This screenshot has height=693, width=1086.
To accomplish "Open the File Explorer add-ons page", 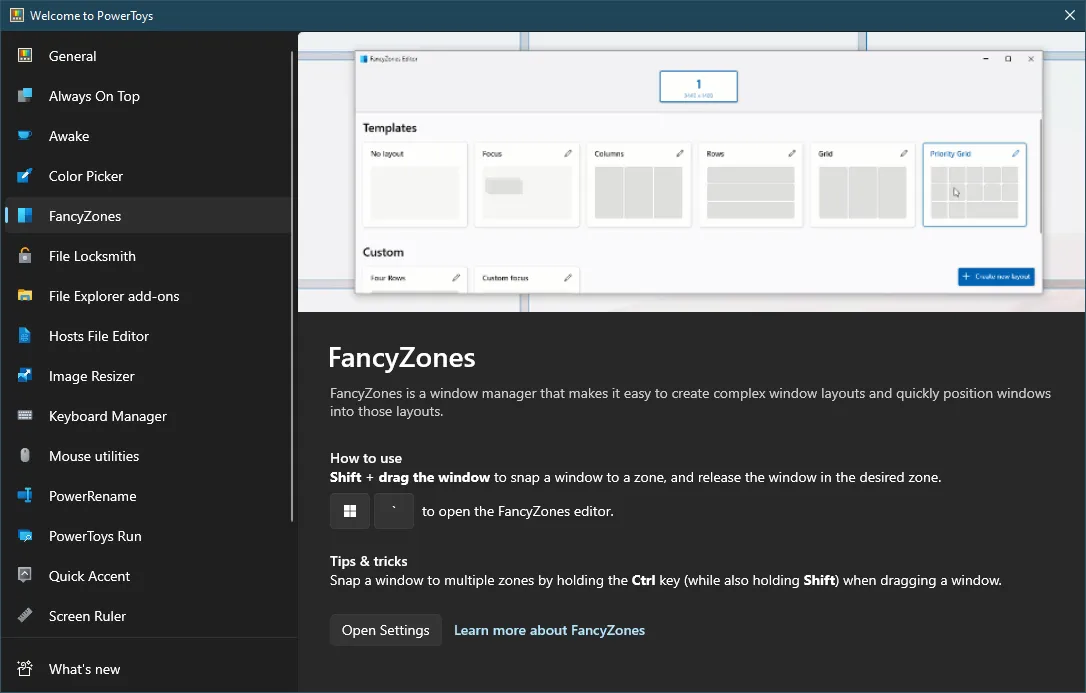I will click(x=113, y=296).
